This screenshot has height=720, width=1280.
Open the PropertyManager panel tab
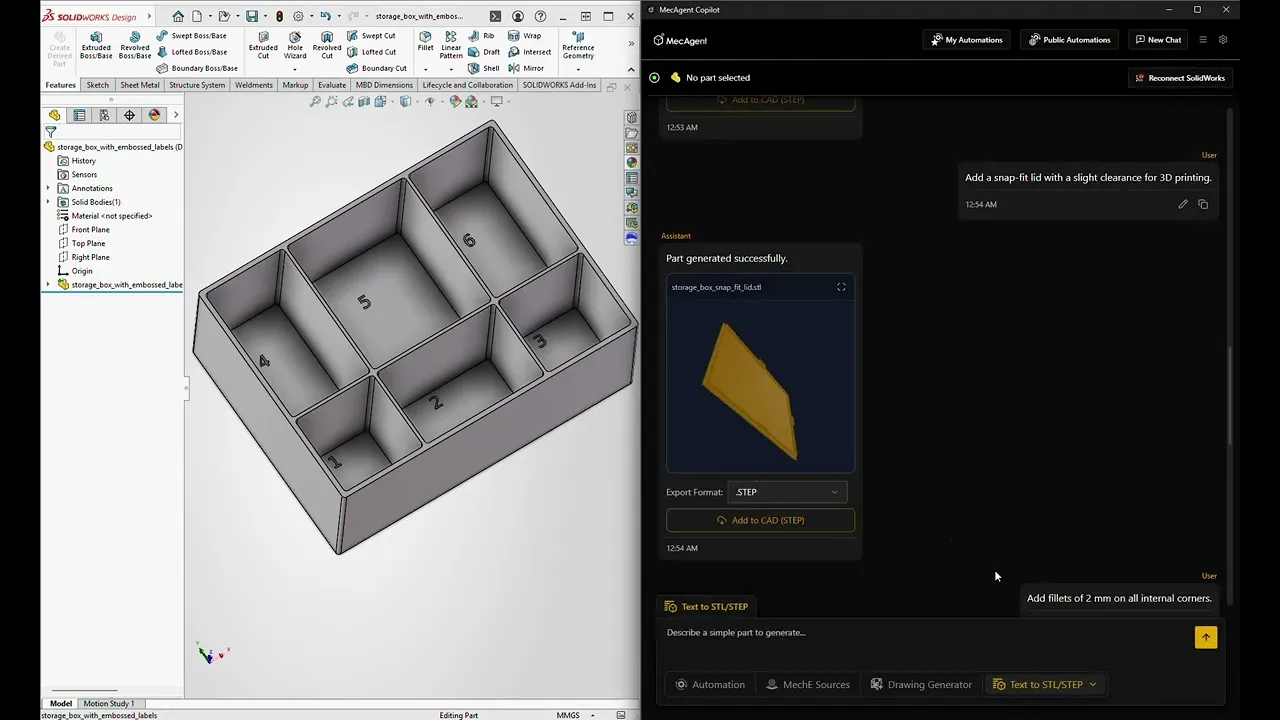(79, 115)
